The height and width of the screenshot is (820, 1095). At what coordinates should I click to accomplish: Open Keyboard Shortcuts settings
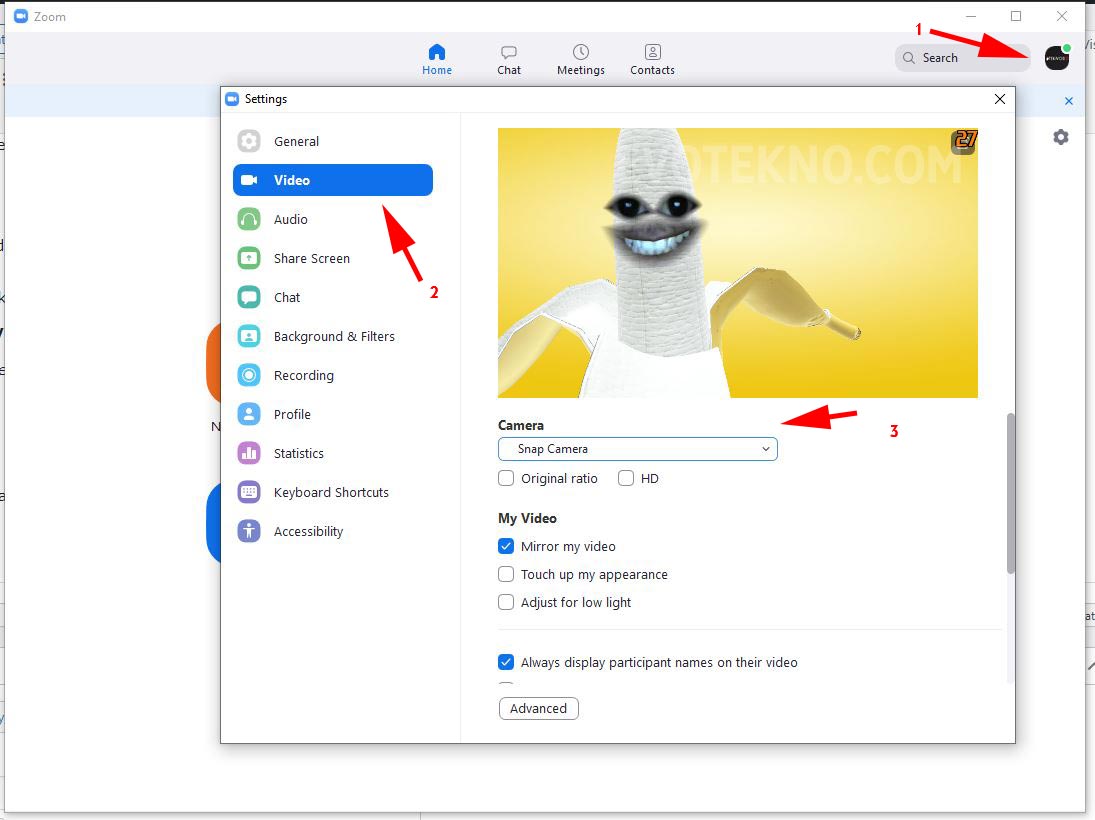330,492
